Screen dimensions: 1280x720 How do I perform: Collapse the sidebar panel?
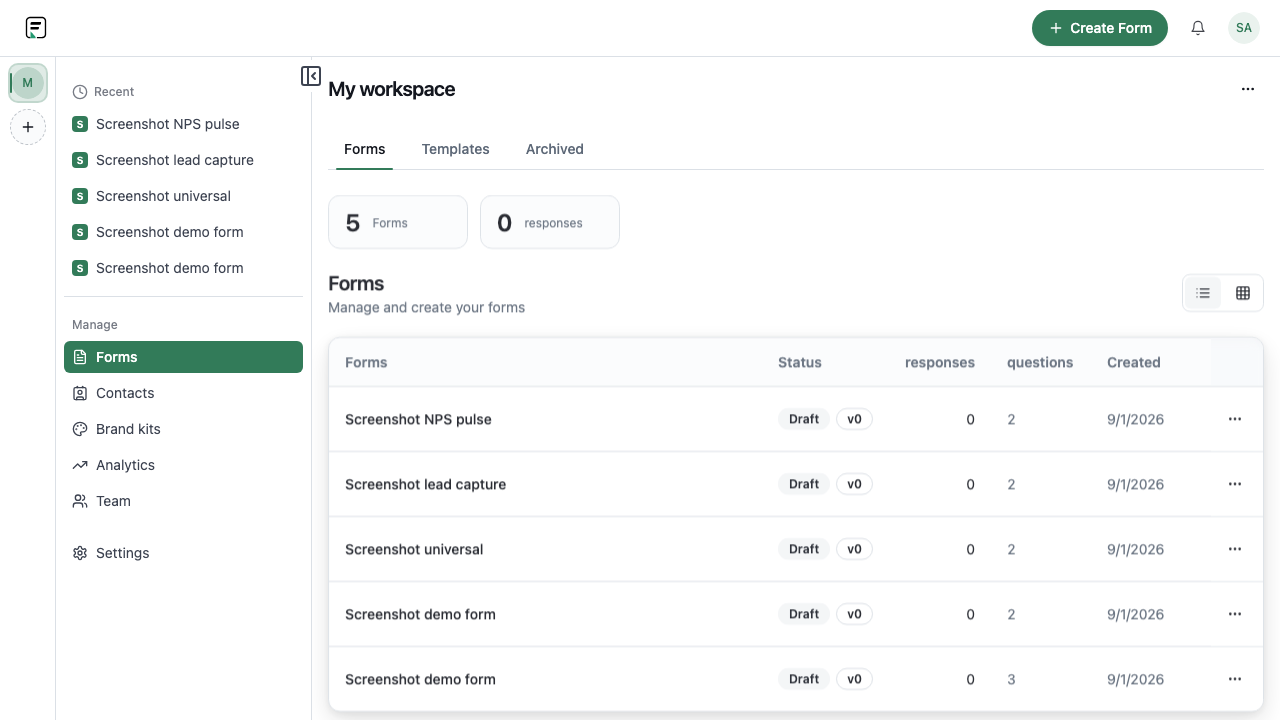(x=311, y=76)
